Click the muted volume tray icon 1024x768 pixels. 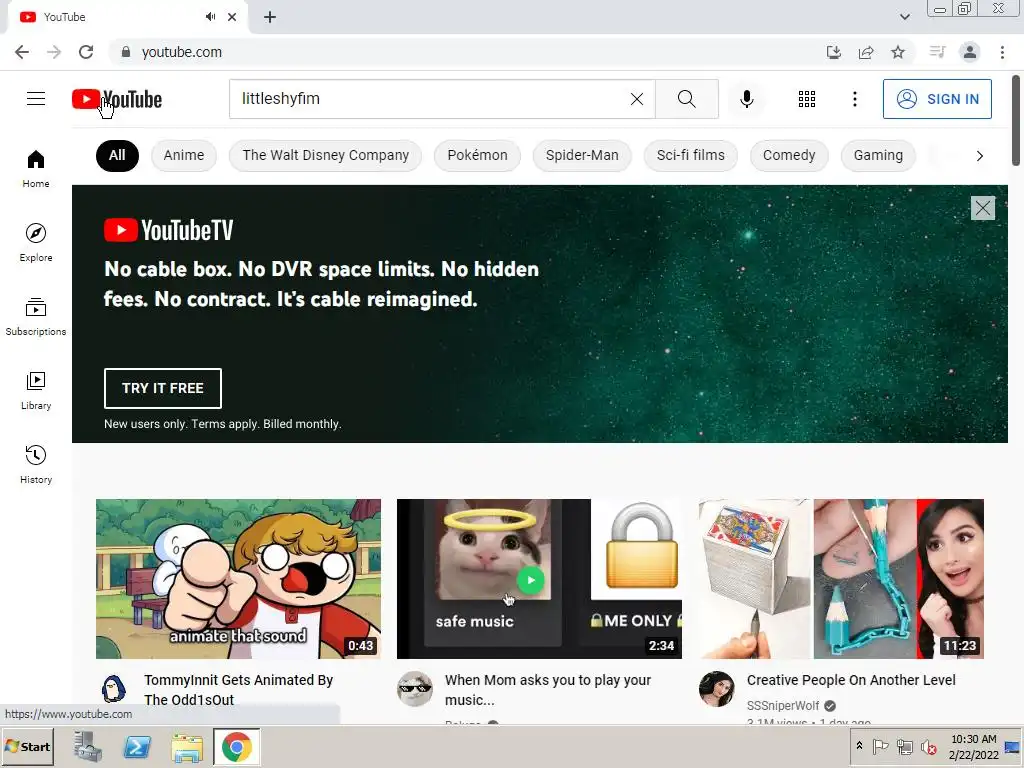pos(928,746)
